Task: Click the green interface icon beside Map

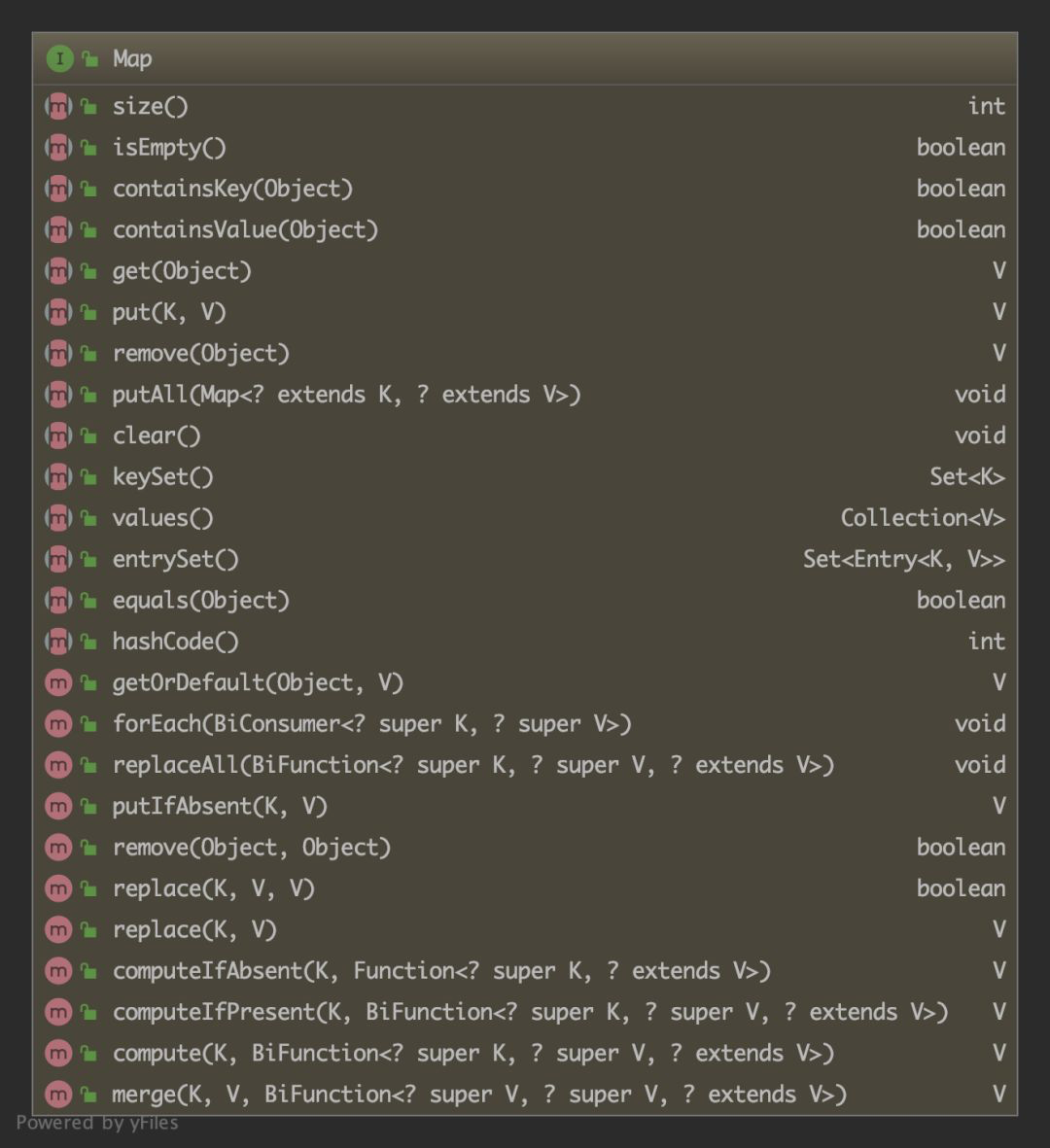Action: [x=59, y=59]
